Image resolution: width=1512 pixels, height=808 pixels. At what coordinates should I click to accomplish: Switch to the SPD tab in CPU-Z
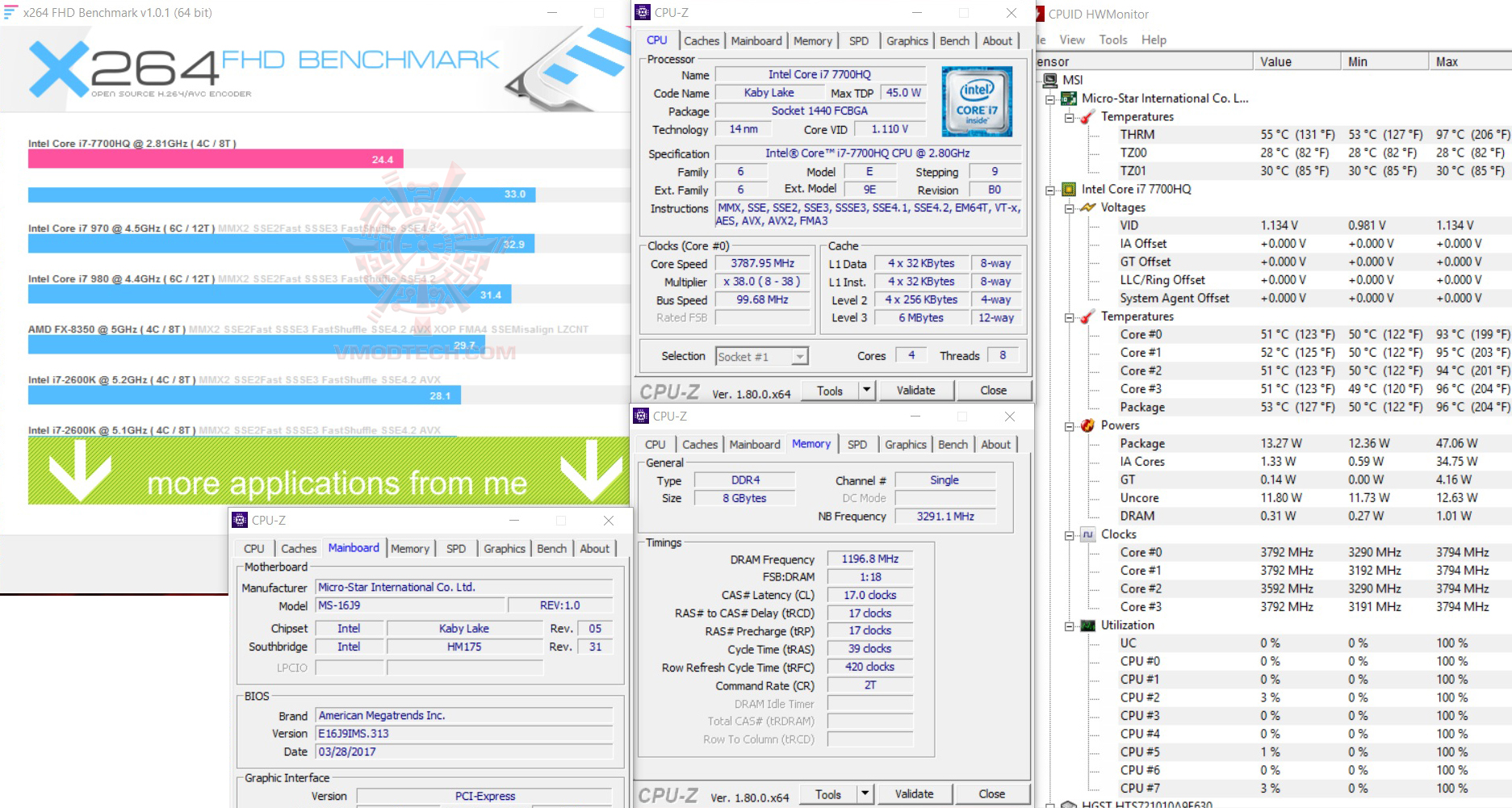pyautogui.click(x=858, y=40)
